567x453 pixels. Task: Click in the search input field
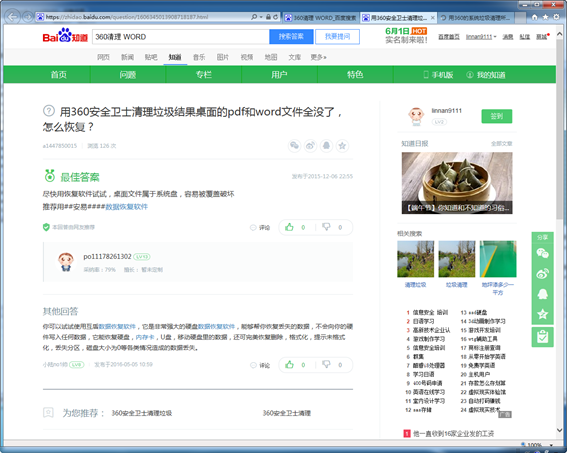(x=181, y=37)
